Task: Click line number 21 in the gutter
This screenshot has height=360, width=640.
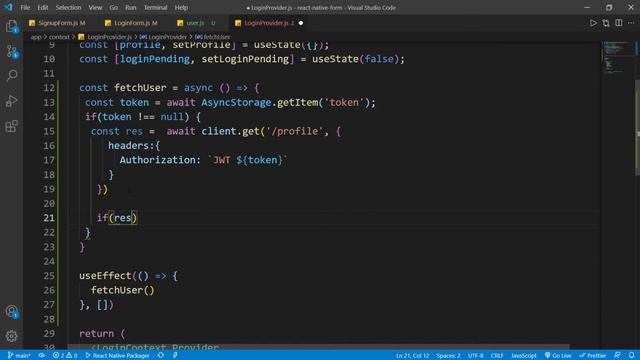Action: pos(49,218)
